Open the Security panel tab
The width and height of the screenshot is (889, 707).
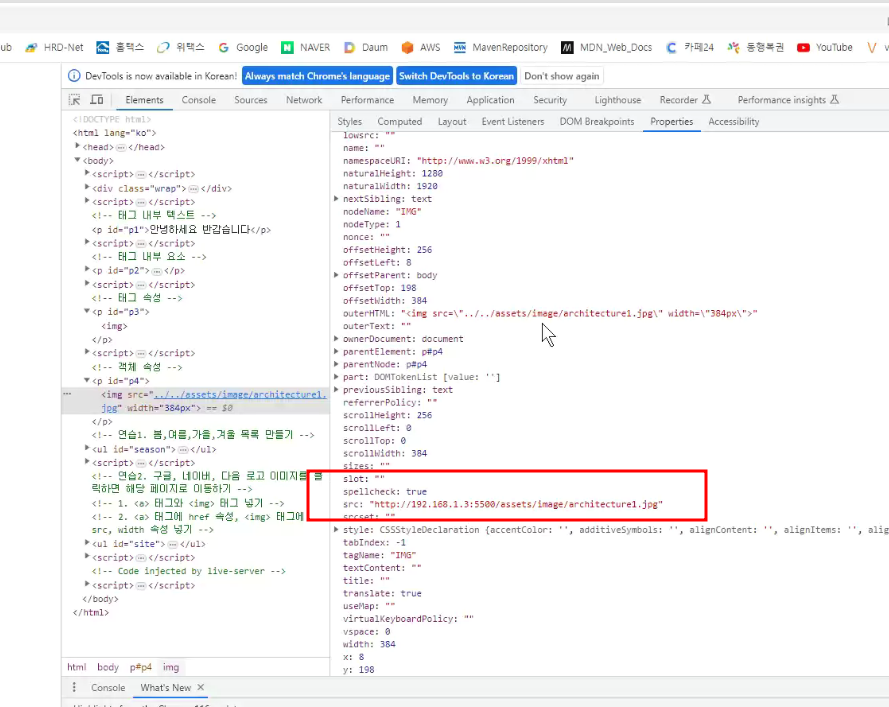[550, 100]
